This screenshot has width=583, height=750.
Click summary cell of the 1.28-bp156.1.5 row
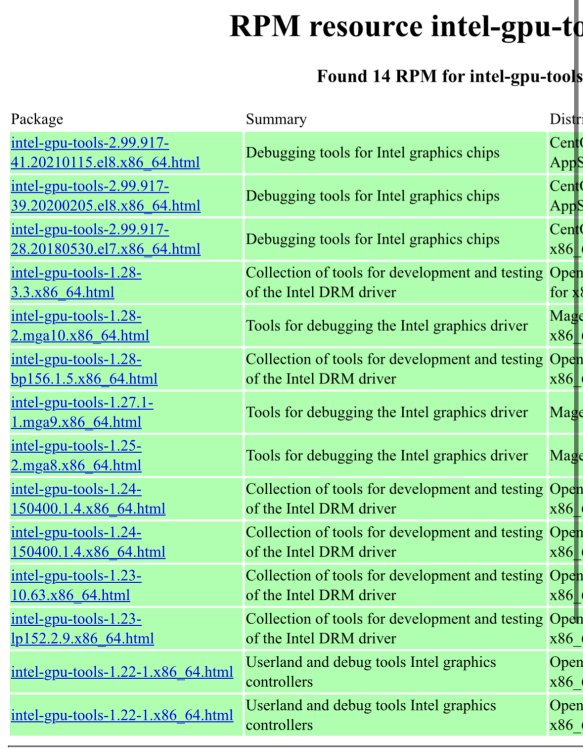pos(395,369)
